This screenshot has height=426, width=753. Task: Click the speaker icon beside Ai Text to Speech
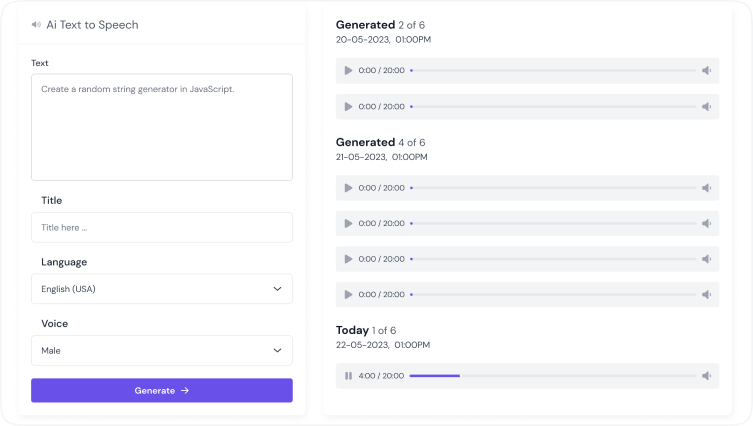click(36, 24)
